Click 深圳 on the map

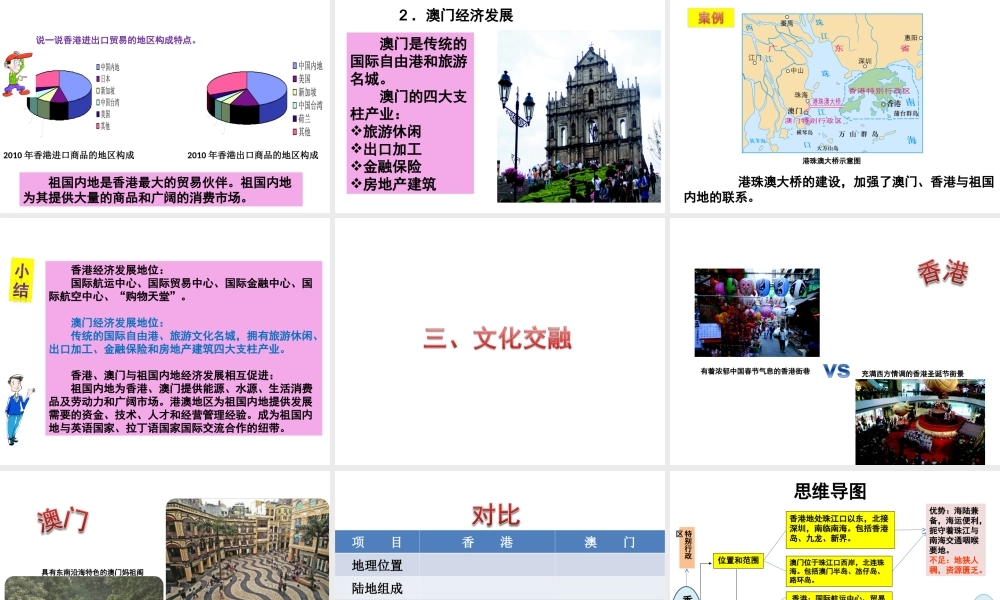865,61
